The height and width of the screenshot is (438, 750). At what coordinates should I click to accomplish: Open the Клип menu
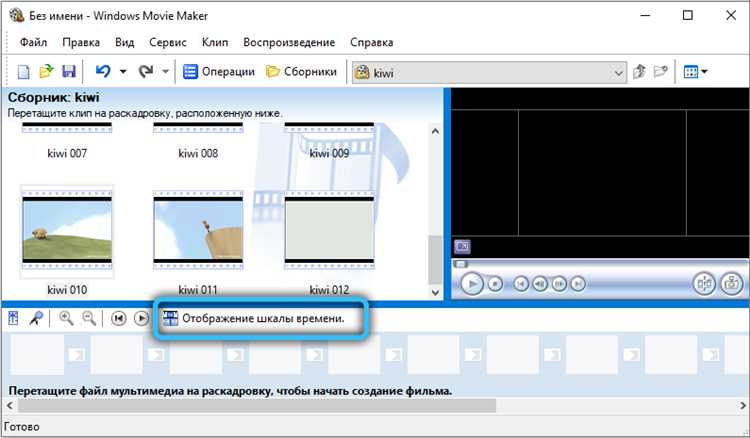click(x=215, y=43)
